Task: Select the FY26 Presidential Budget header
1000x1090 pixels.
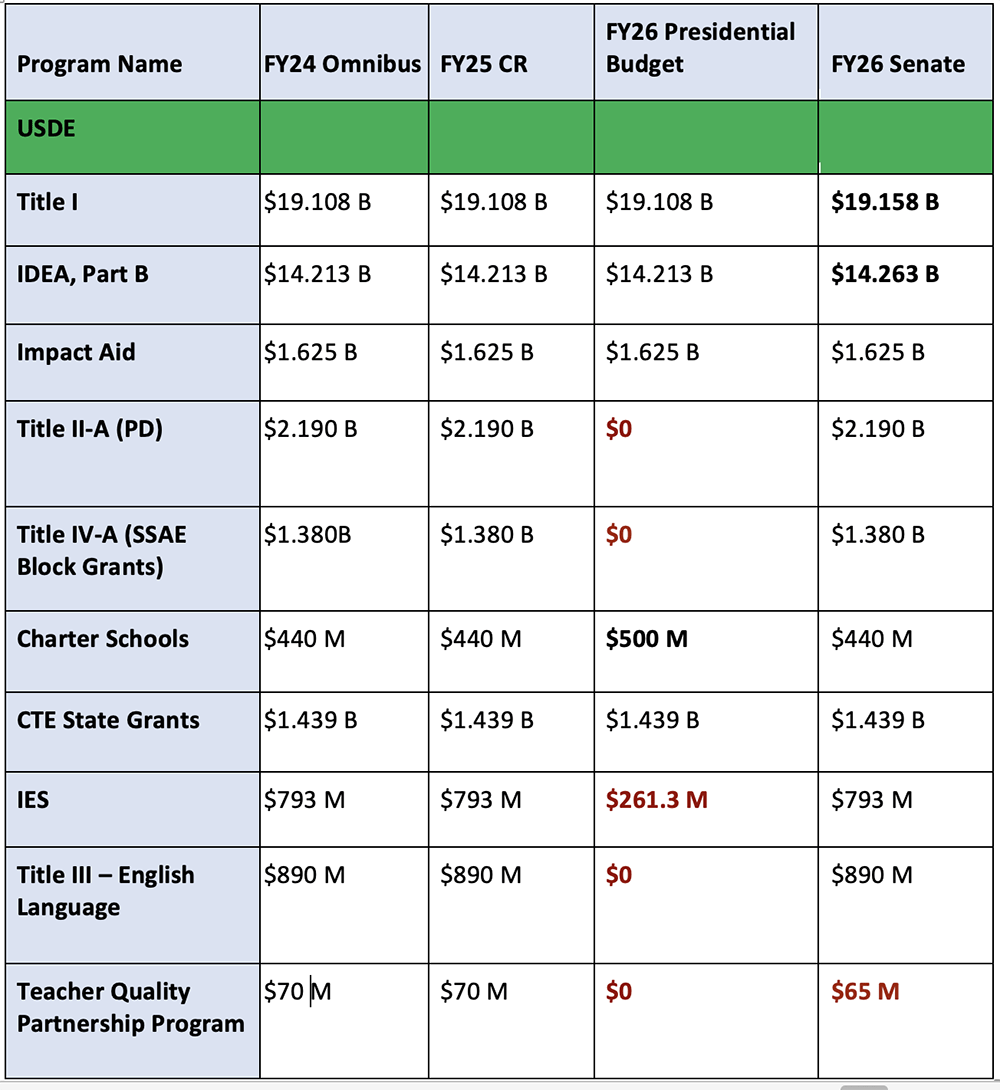Action: point(700,48)
